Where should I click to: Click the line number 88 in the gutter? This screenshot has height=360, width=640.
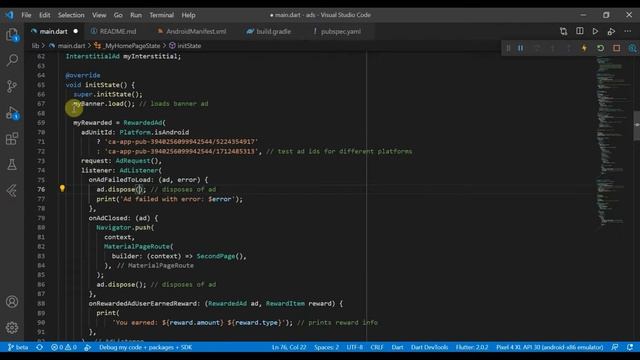pyautogui.click(x=41, y=303)
